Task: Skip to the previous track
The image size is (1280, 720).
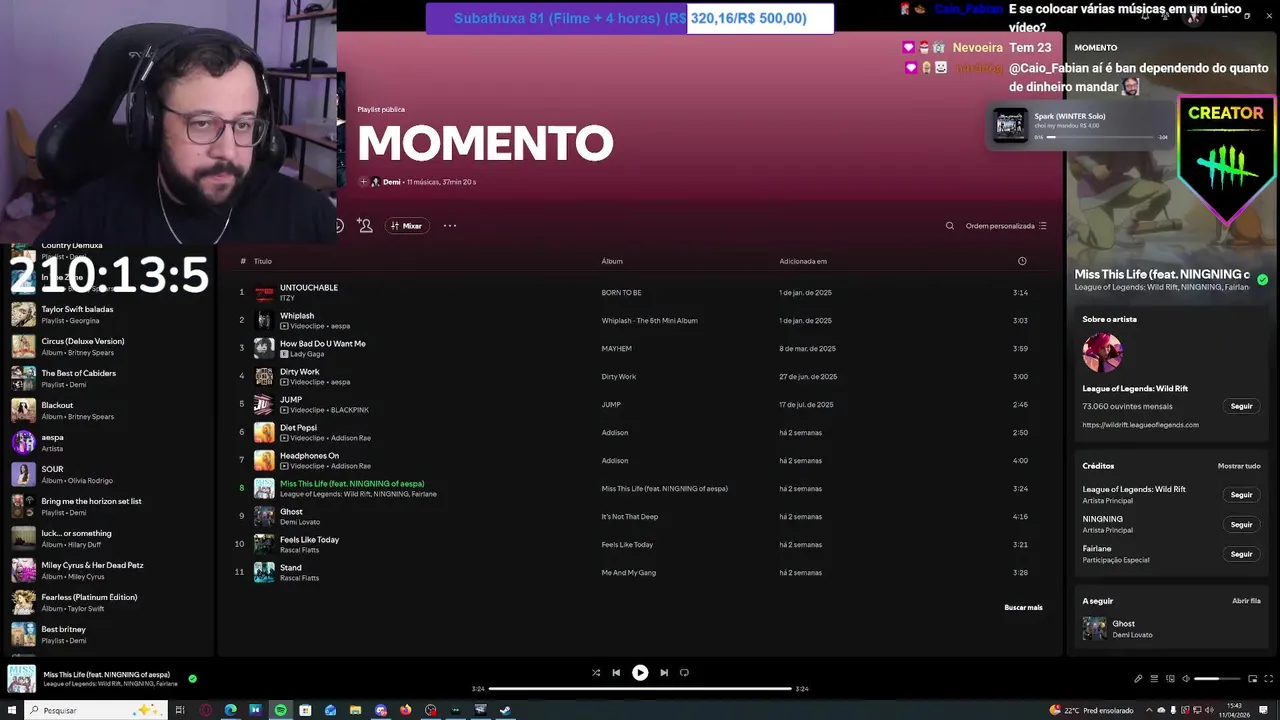Action: [x=616, y=673]
